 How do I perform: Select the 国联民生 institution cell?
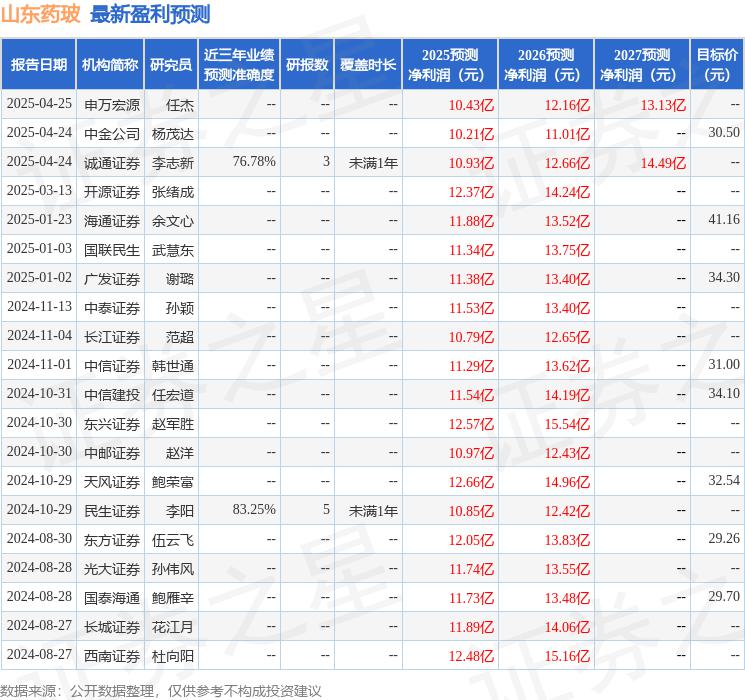click(x=112, y=250)
